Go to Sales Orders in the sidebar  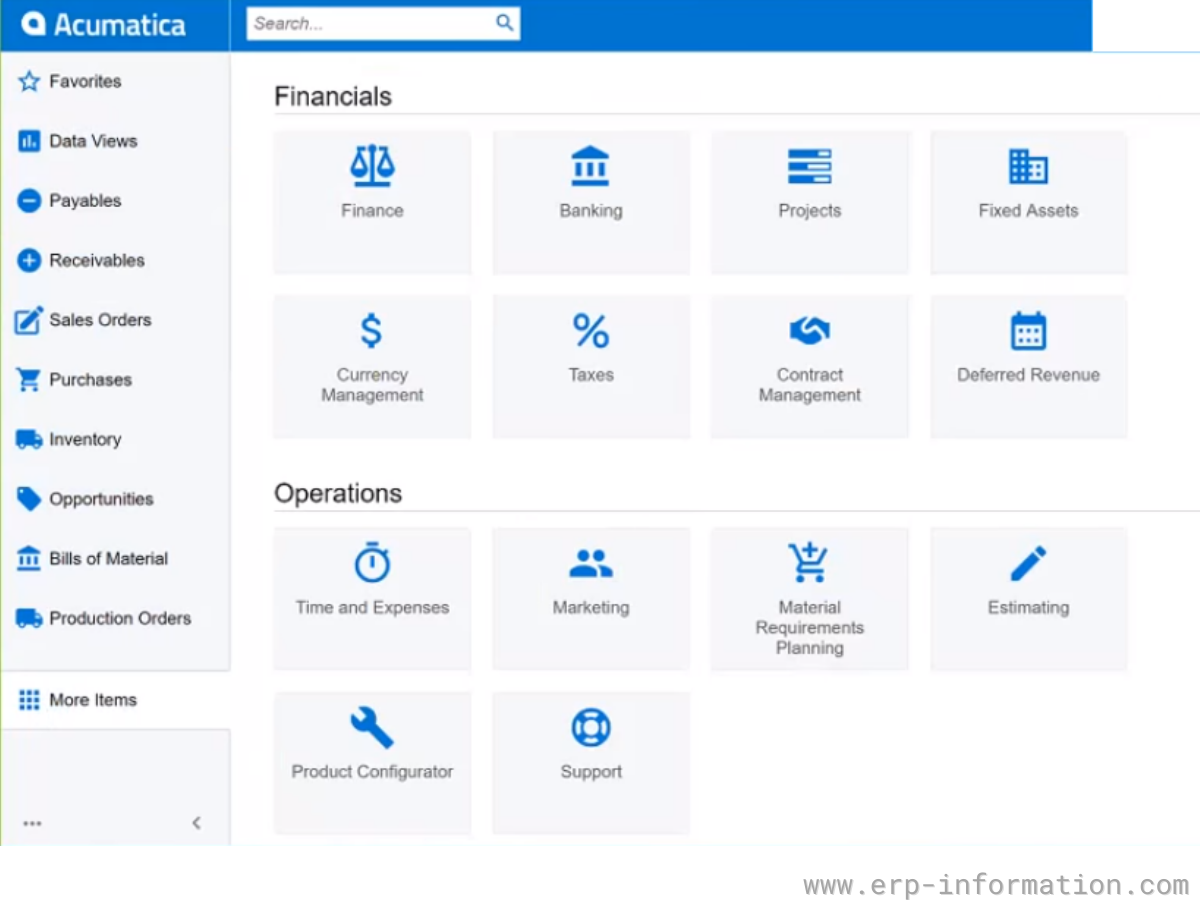pyautogui.click(x=100, y=320)
